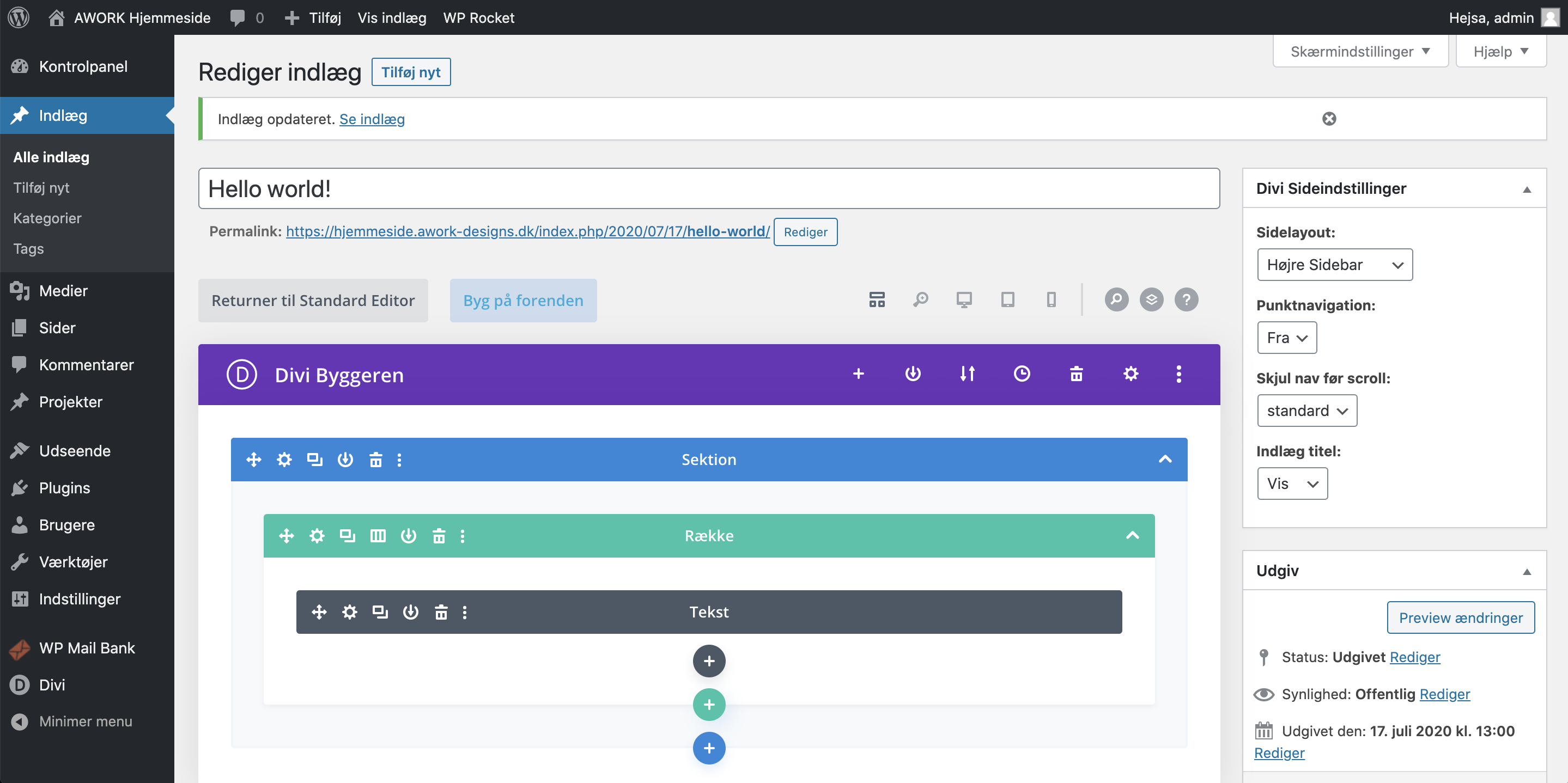
Task: Select Kategorier submenu item
Action: (47, 218)
